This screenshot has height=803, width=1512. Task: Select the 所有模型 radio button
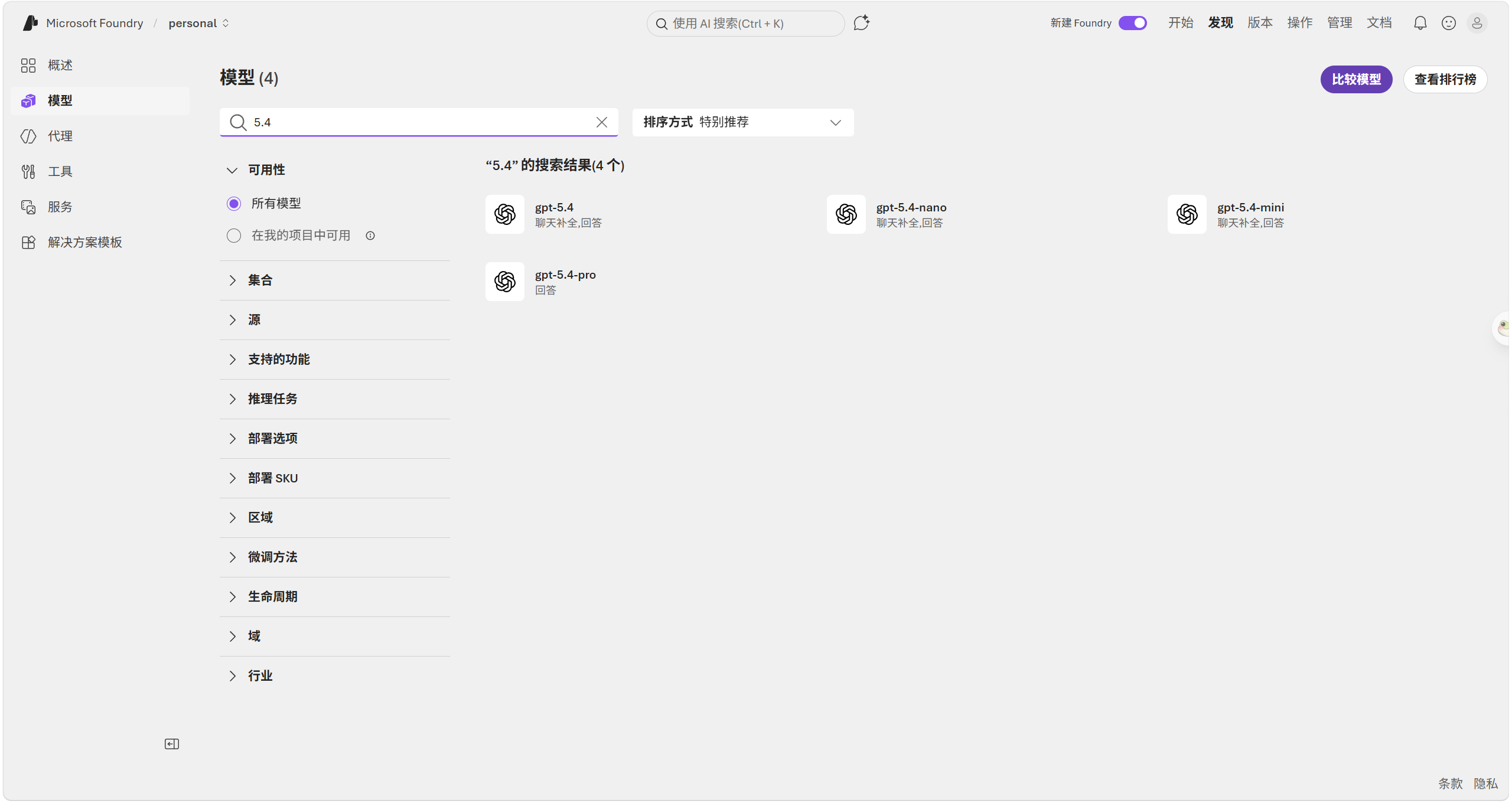[x=234, y=204]
